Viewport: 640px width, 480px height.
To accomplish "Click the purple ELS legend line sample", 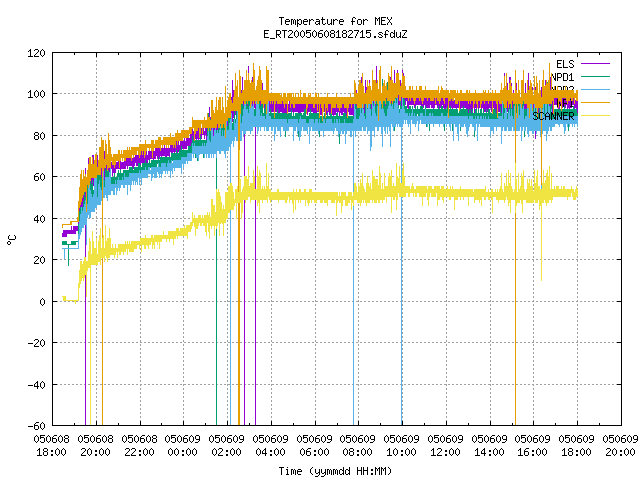I will pyautogui.click(x=595, y=64).
